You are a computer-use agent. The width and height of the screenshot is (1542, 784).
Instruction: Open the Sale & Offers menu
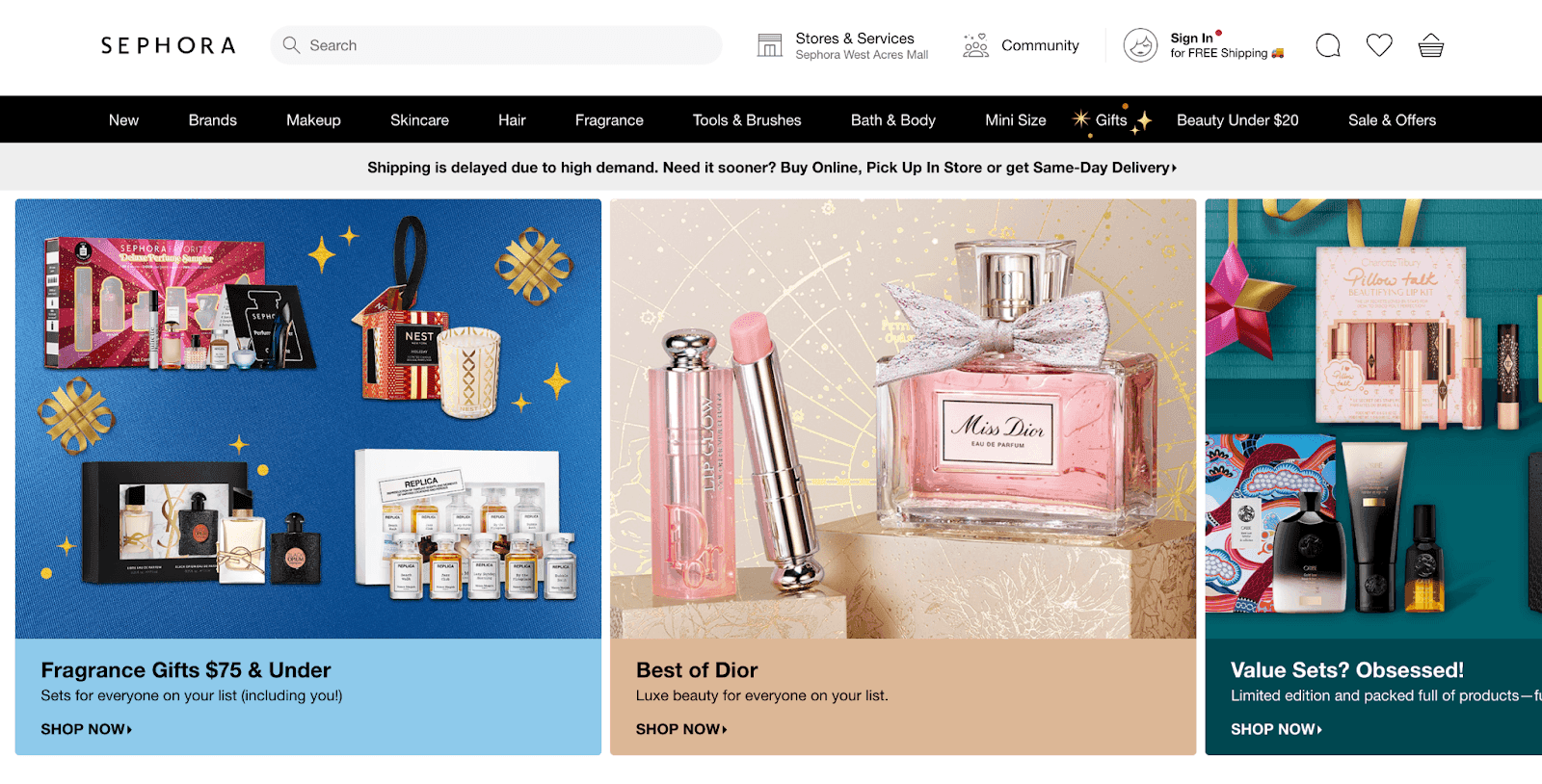[x=1392, y=120]
